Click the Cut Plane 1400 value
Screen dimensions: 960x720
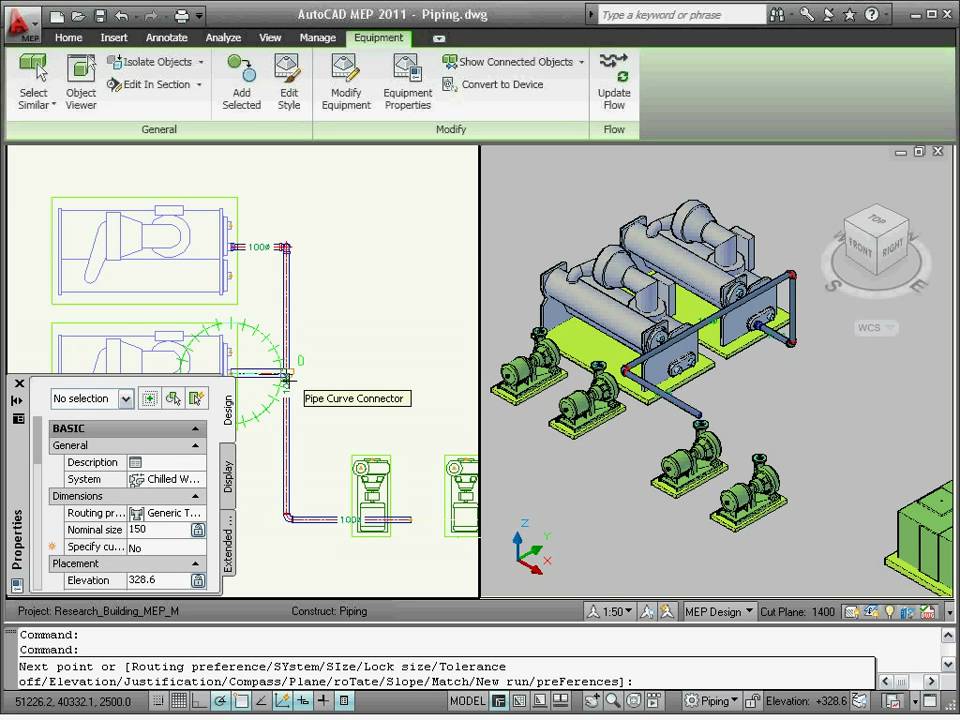coord(823,612)
